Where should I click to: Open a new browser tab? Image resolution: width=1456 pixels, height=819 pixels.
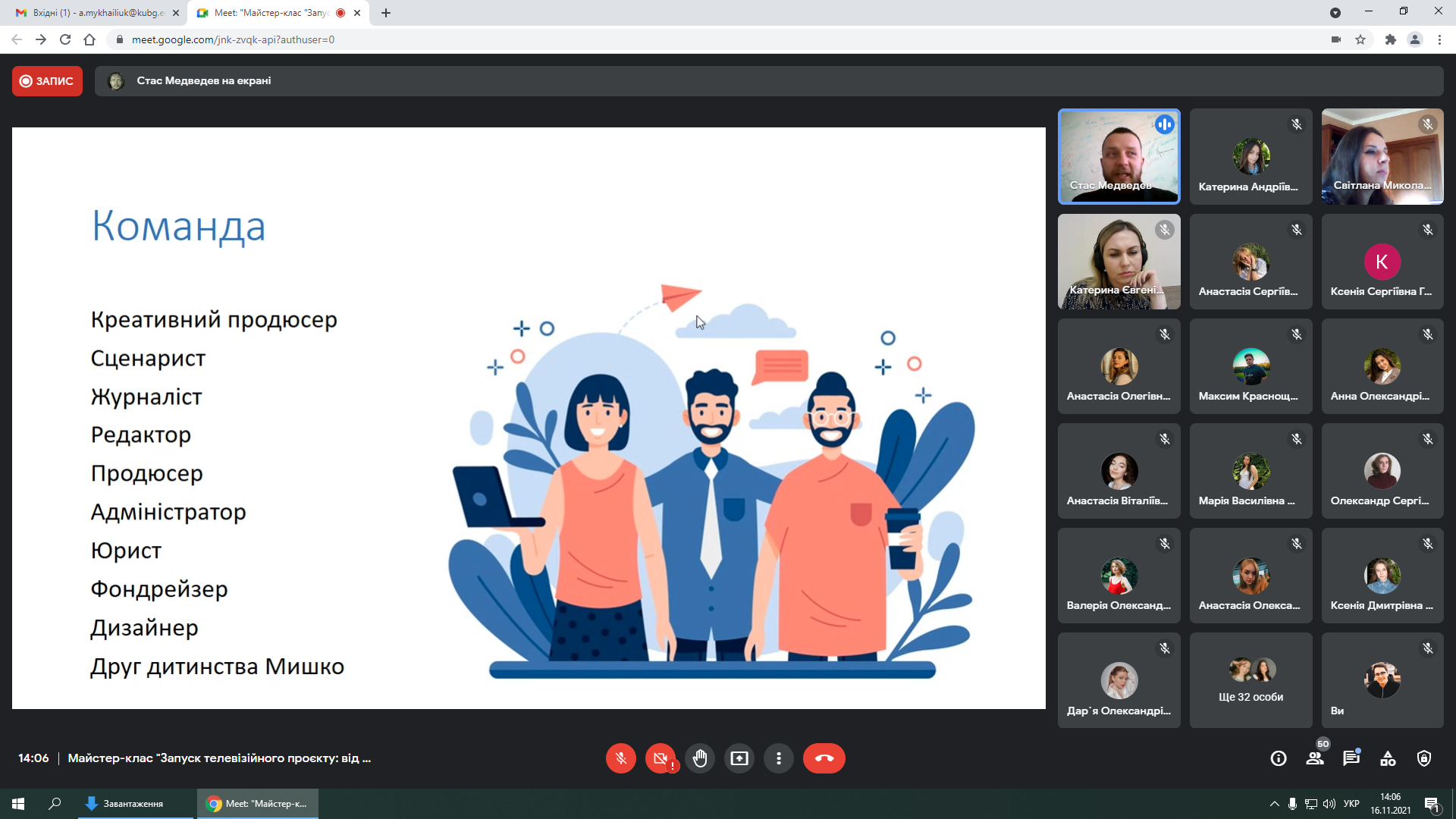(386, 13)
